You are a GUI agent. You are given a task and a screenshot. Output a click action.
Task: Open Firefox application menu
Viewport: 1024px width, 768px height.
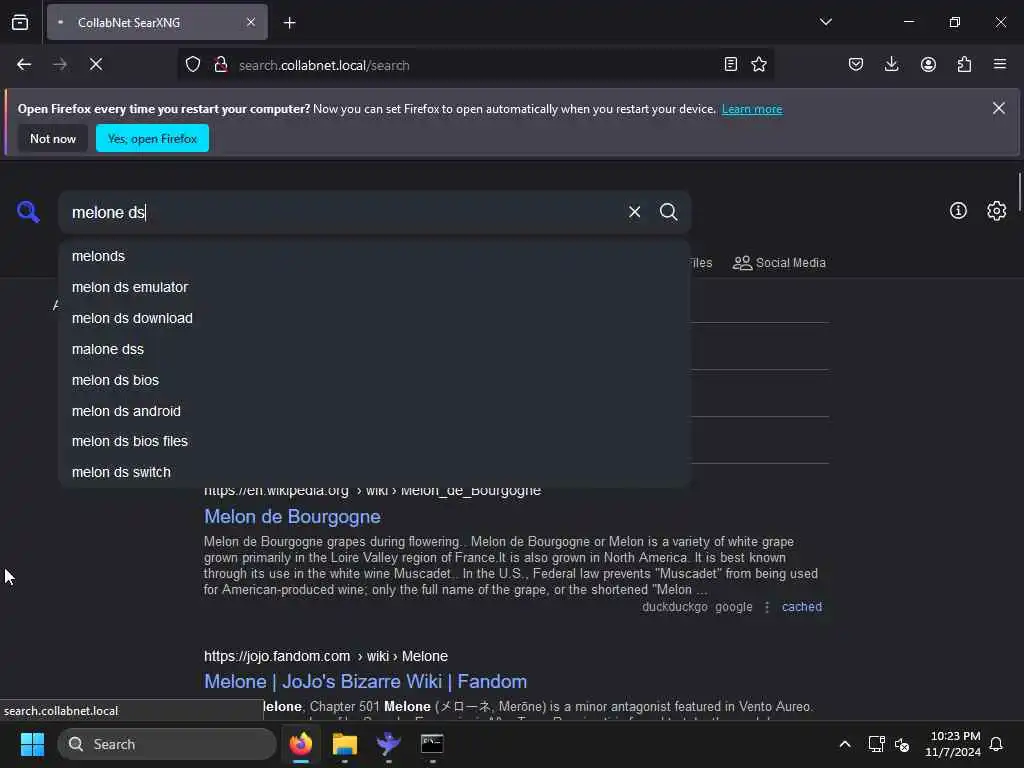(1000, 65)
